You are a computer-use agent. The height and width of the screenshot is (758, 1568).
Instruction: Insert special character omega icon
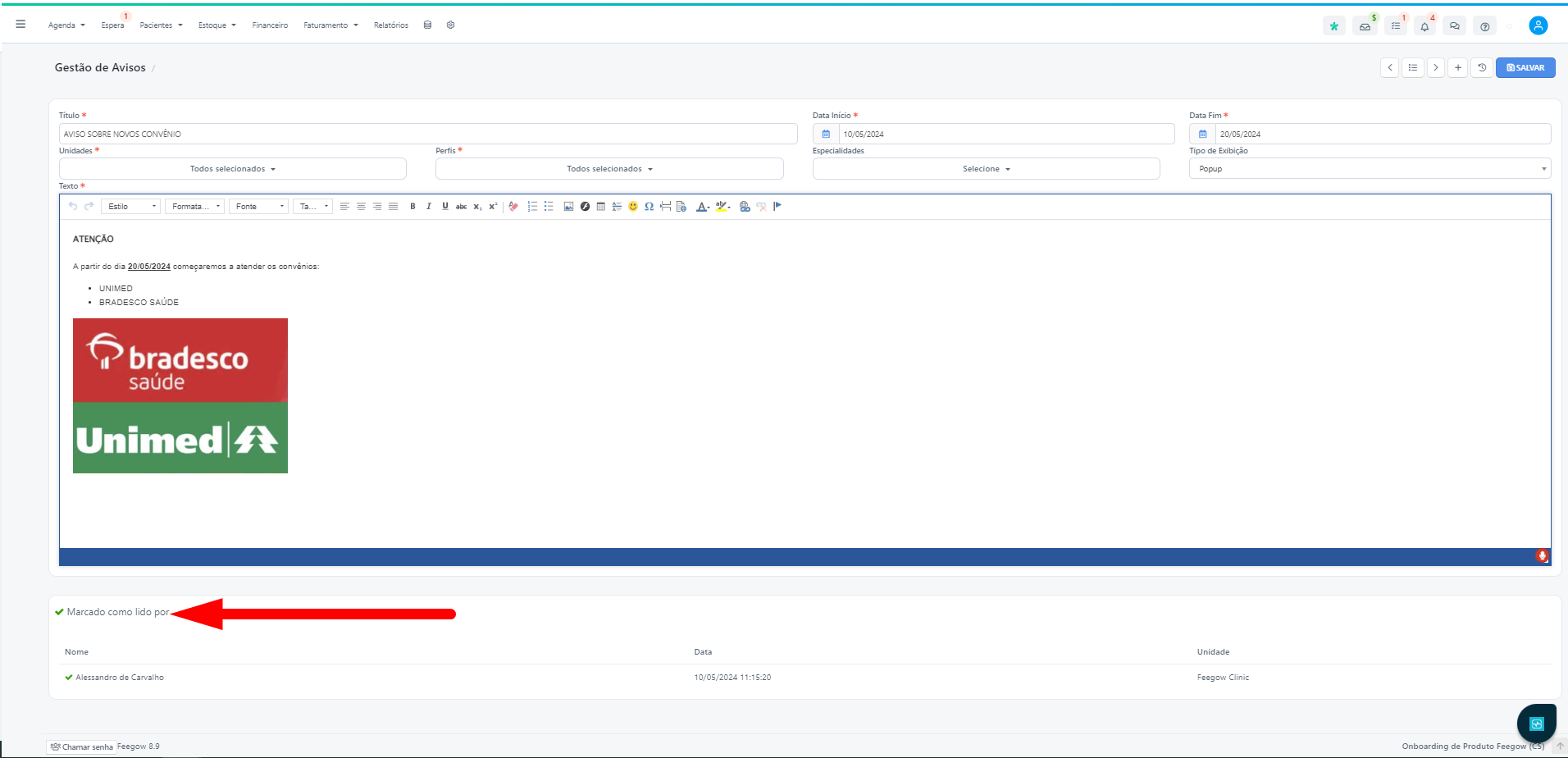(649, 207)
